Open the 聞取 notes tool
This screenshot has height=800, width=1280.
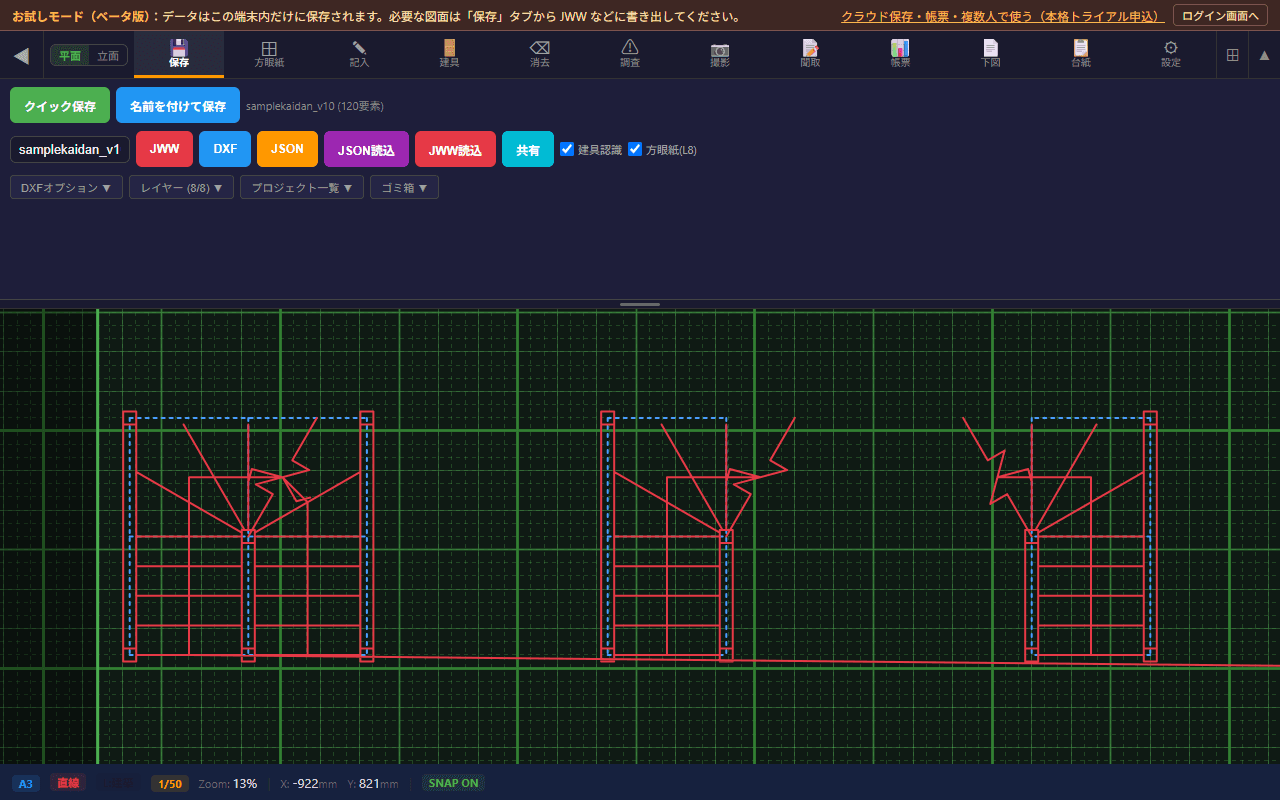point(810,54)
